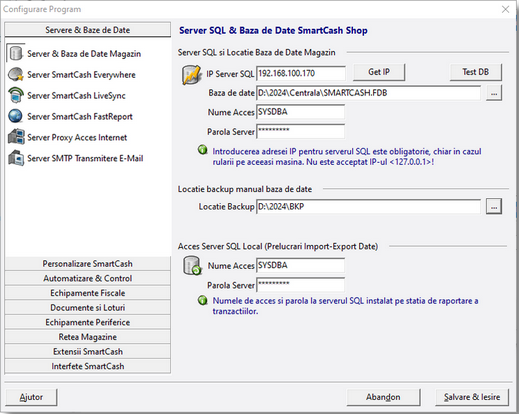Click the Get IP button
Screen dimensions: 519x414
(379, 72)
